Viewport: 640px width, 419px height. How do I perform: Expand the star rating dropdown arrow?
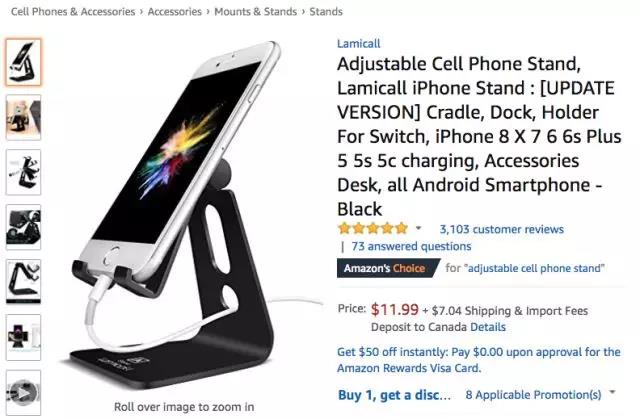[x=418, y=228]
